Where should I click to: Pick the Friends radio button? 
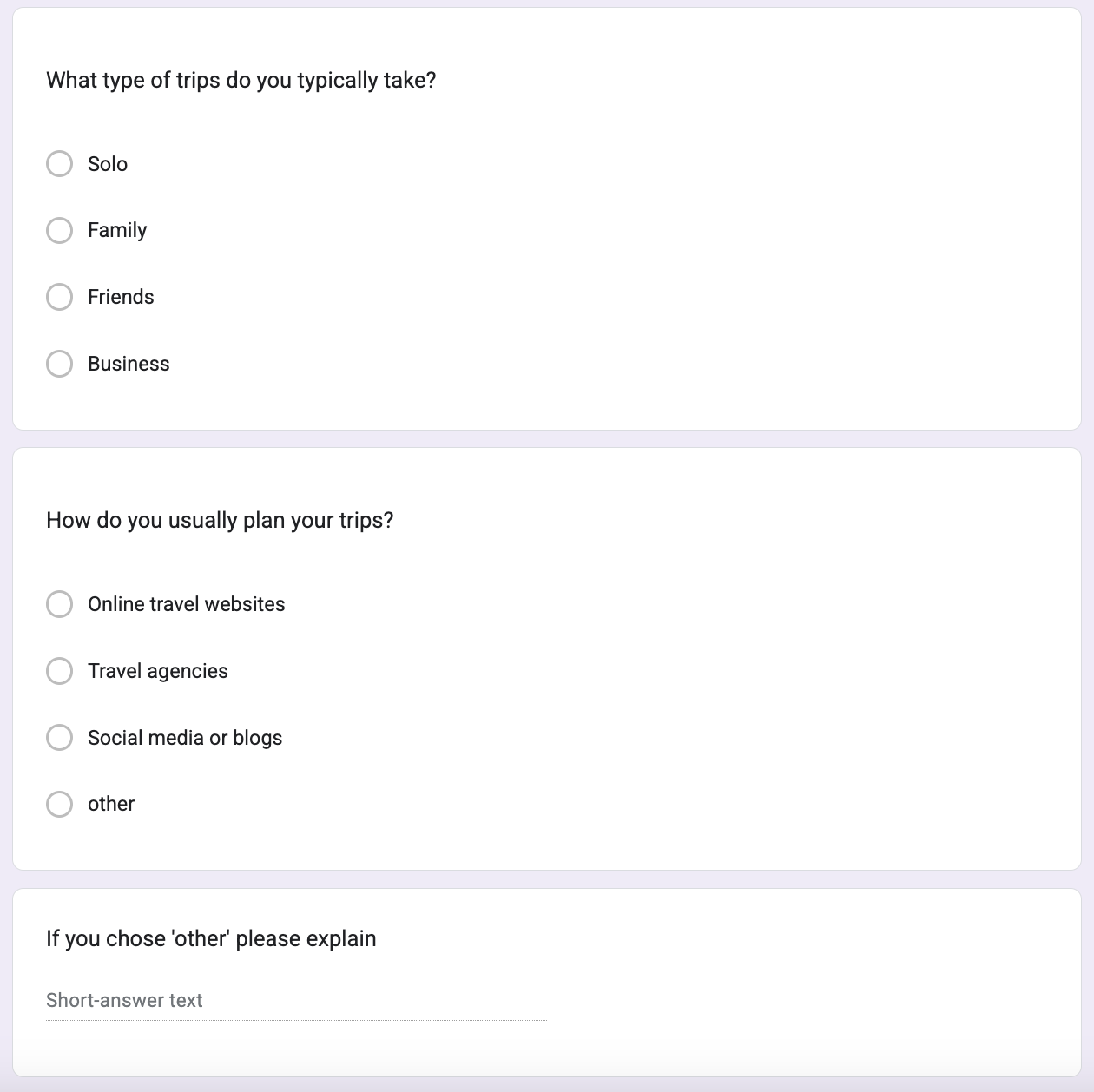click(59, 297)
